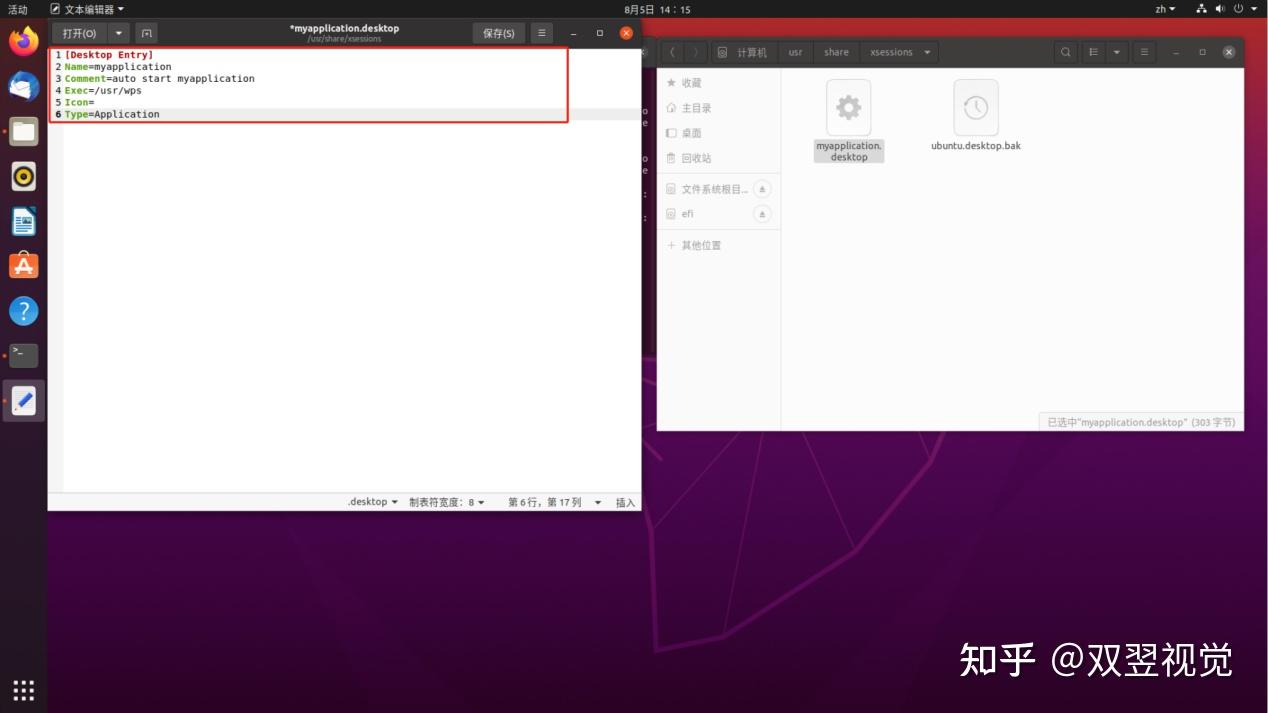
Task: Open the gedit hamburger menu icon
Action: point(541,33)
